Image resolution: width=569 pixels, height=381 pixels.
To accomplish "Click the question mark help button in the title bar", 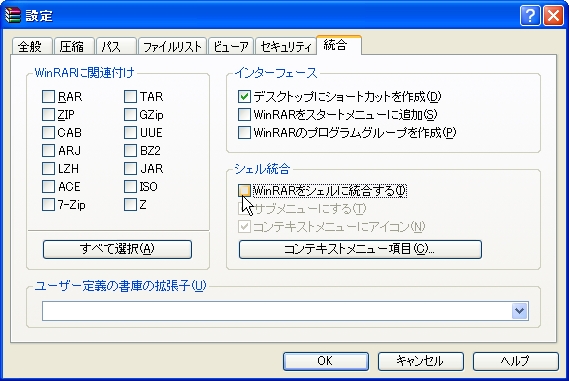I will pos(530,16).
